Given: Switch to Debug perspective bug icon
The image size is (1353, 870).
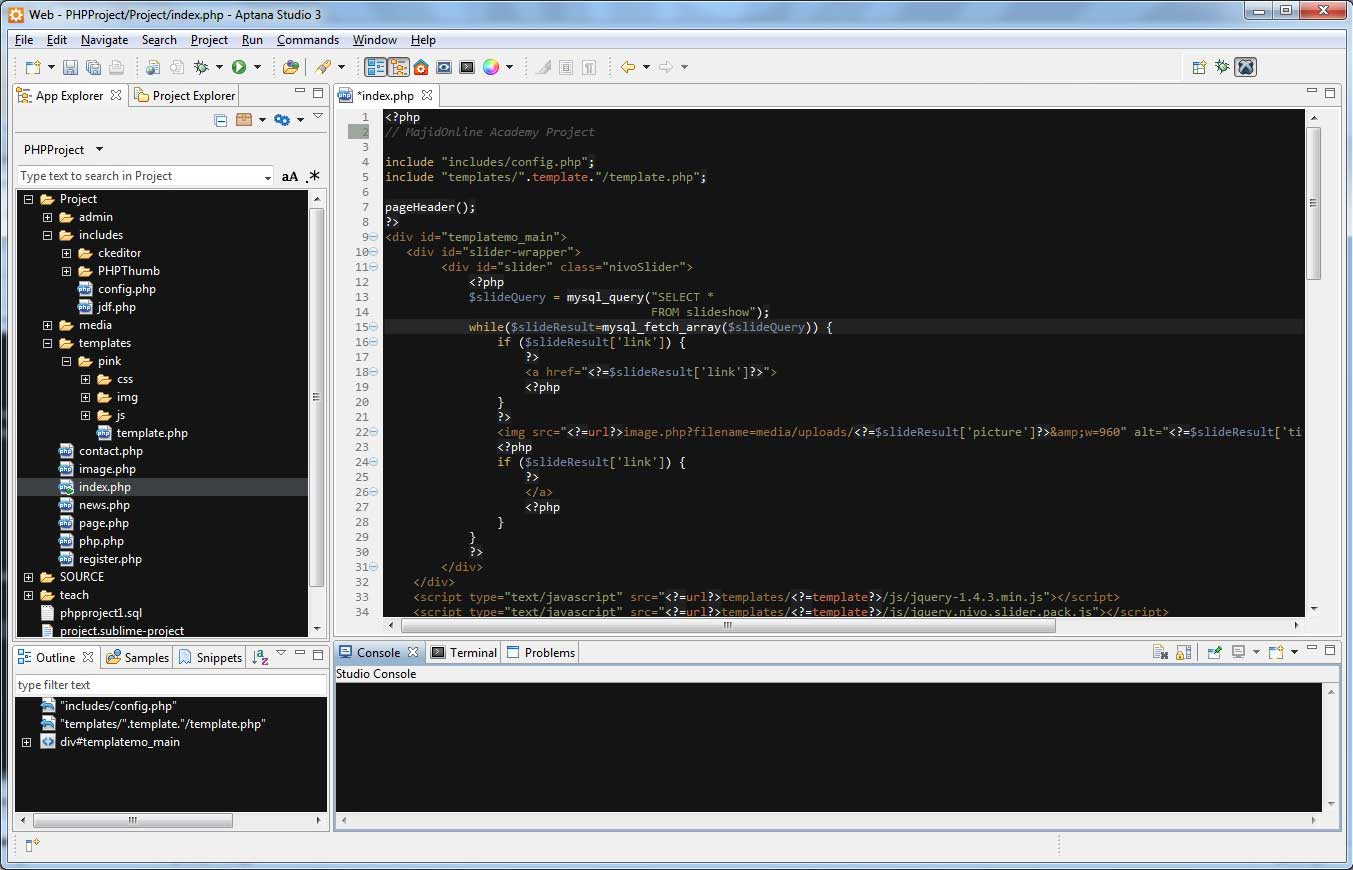Looking at the screenshot, I should coord(1222,67).
